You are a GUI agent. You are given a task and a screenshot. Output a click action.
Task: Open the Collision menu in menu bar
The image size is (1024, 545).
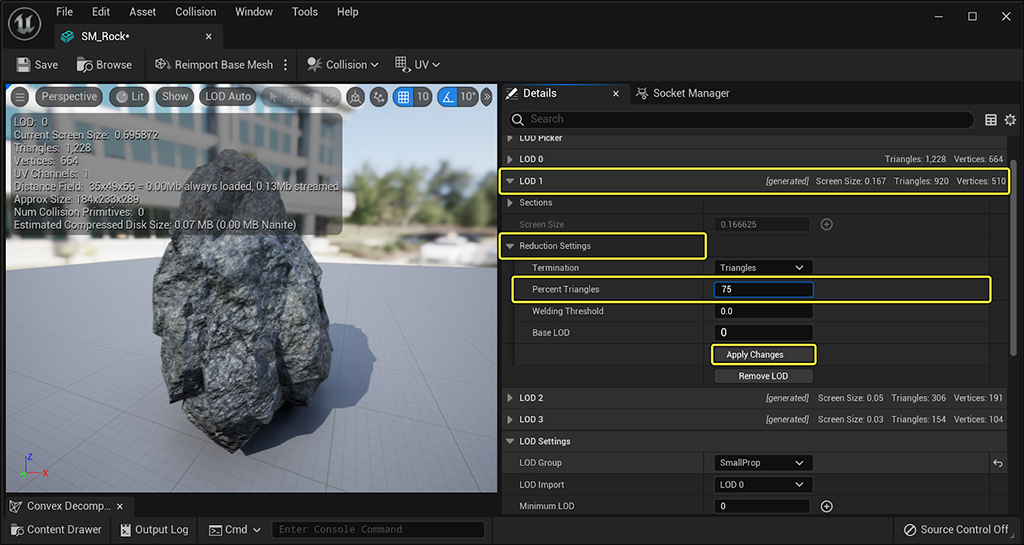(195, 12)
